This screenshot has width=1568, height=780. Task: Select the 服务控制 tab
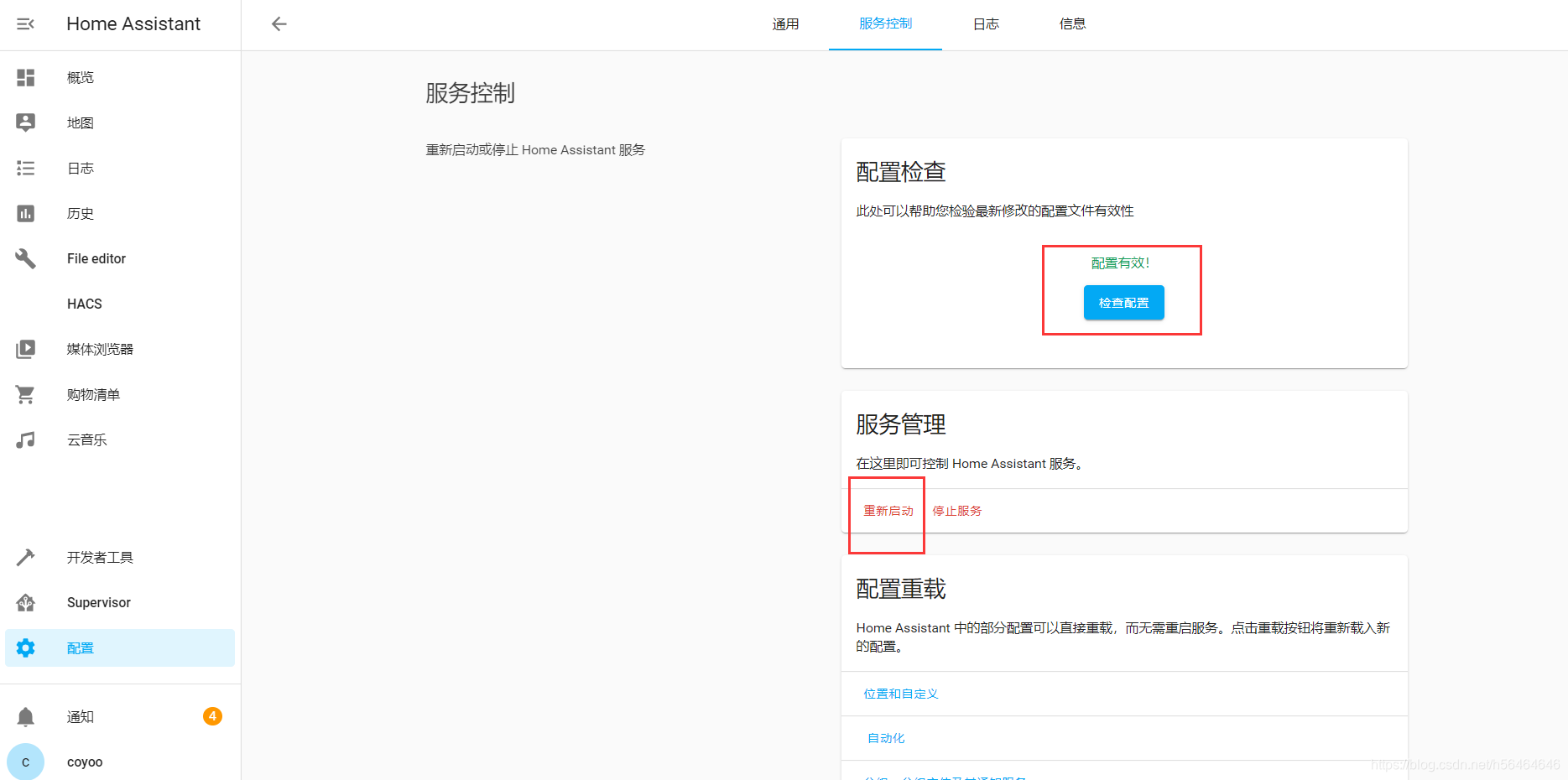pos(885,23)
